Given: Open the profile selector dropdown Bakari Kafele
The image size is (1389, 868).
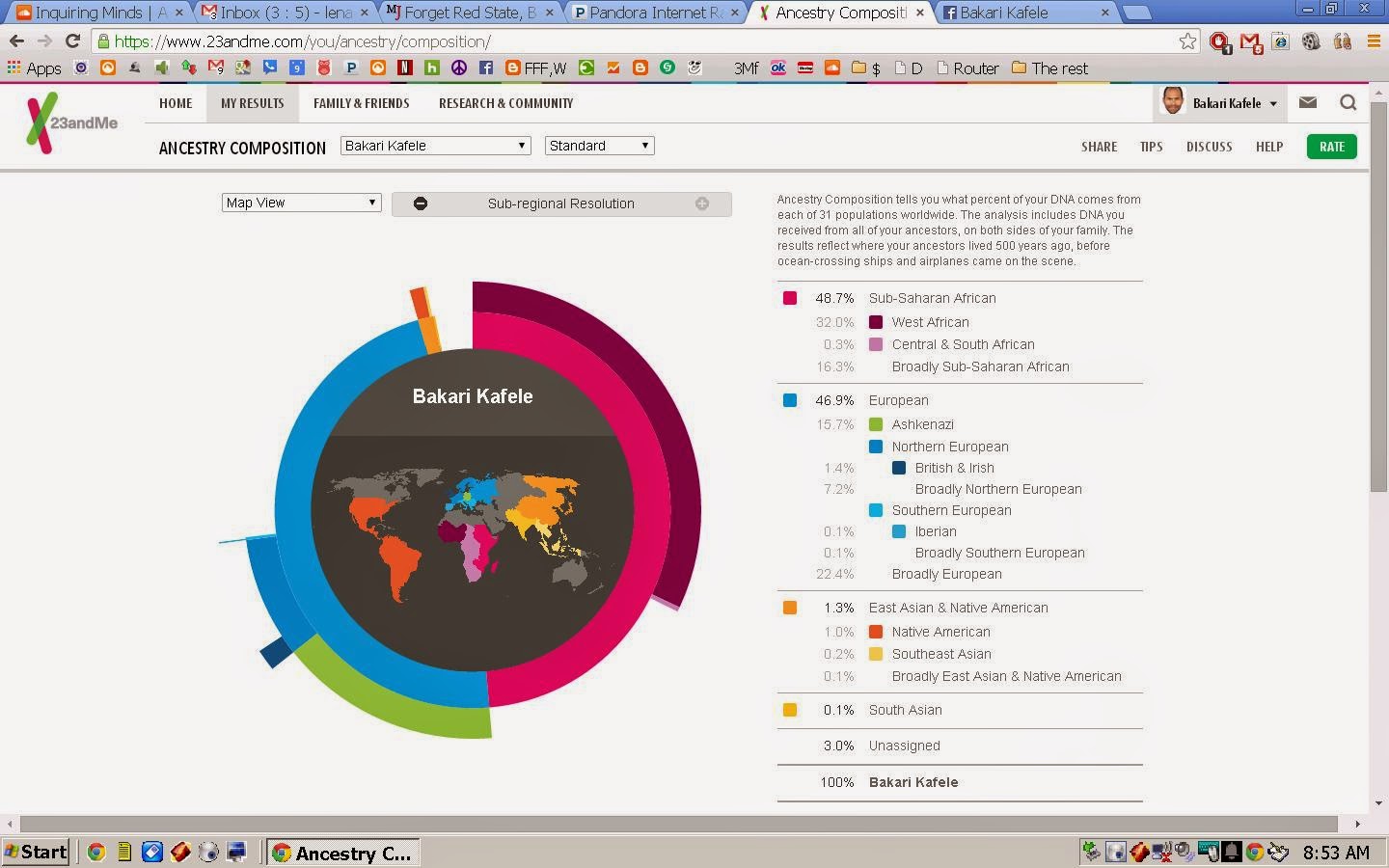Looking at the screenshot, I should click(x=435, y=146).
